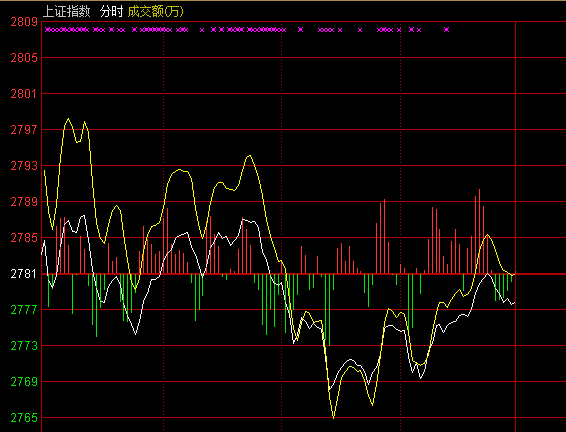
Task: Select the green 2773 price axis label
Action: click(x=24, y=346)
